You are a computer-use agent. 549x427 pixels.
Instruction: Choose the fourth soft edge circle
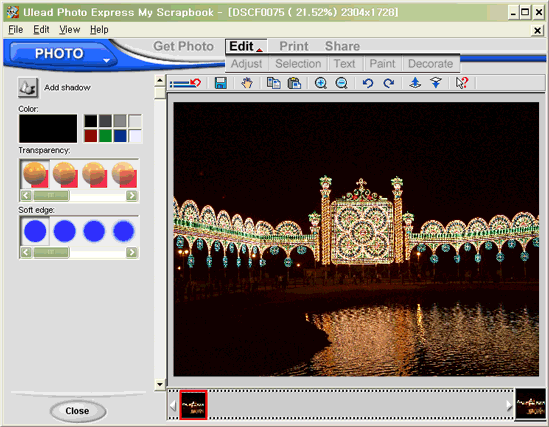click(x=124, y=231)
